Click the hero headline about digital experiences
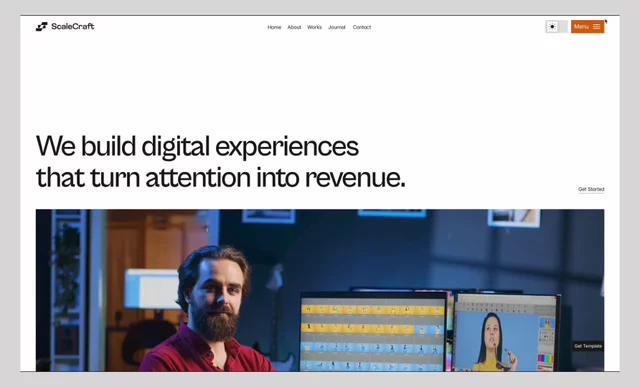 click(x=220, y=162)
